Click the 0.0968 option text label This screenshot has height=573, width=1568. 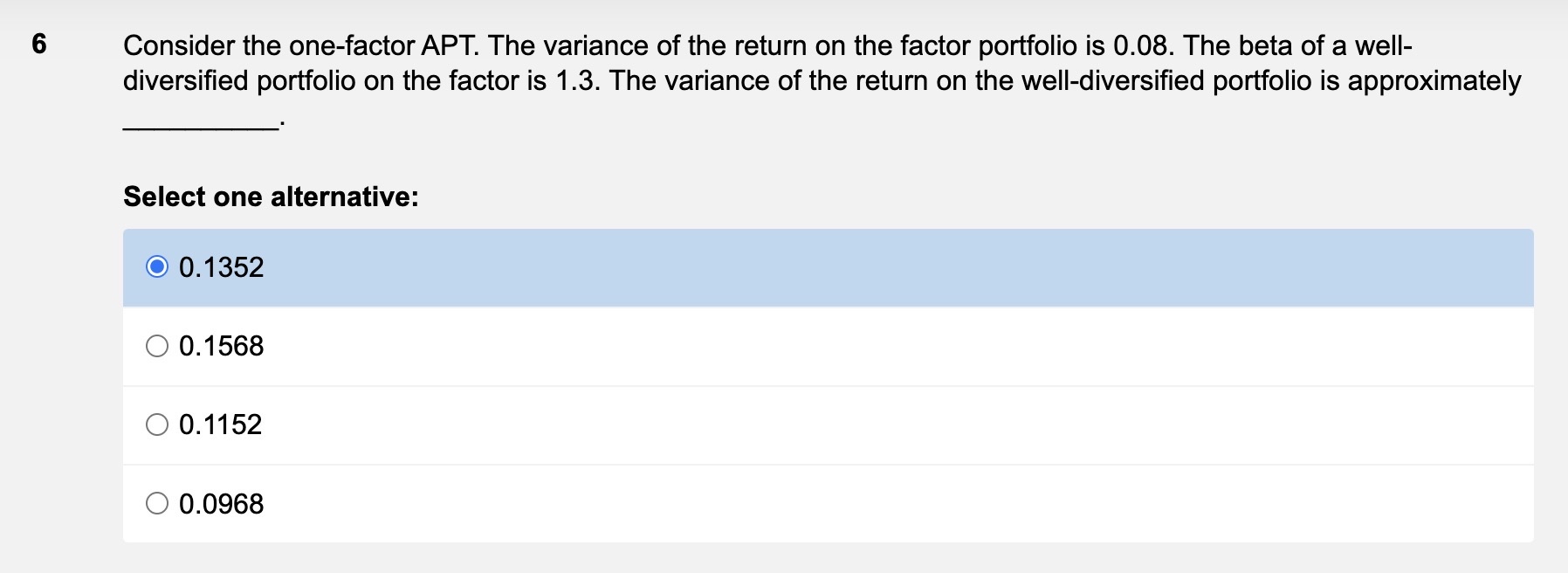tap(221, 504)
